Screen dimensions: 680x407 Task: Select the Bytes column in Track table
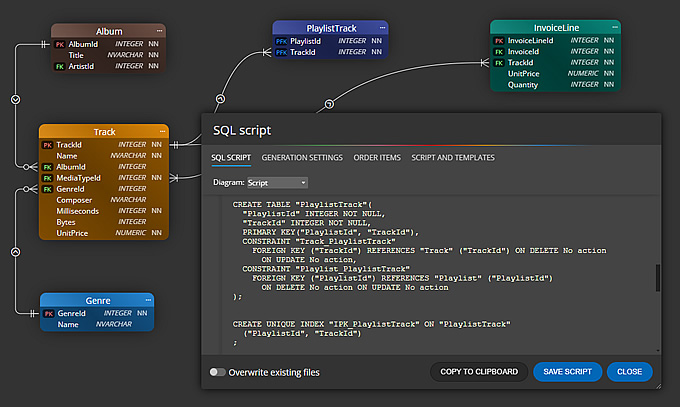pos(104,222)
